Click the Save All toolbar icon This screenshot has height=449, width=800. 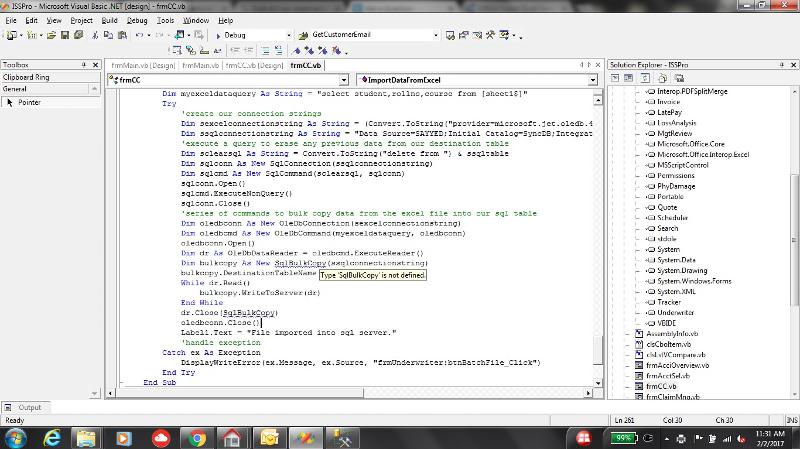click(x=78, y=35)
